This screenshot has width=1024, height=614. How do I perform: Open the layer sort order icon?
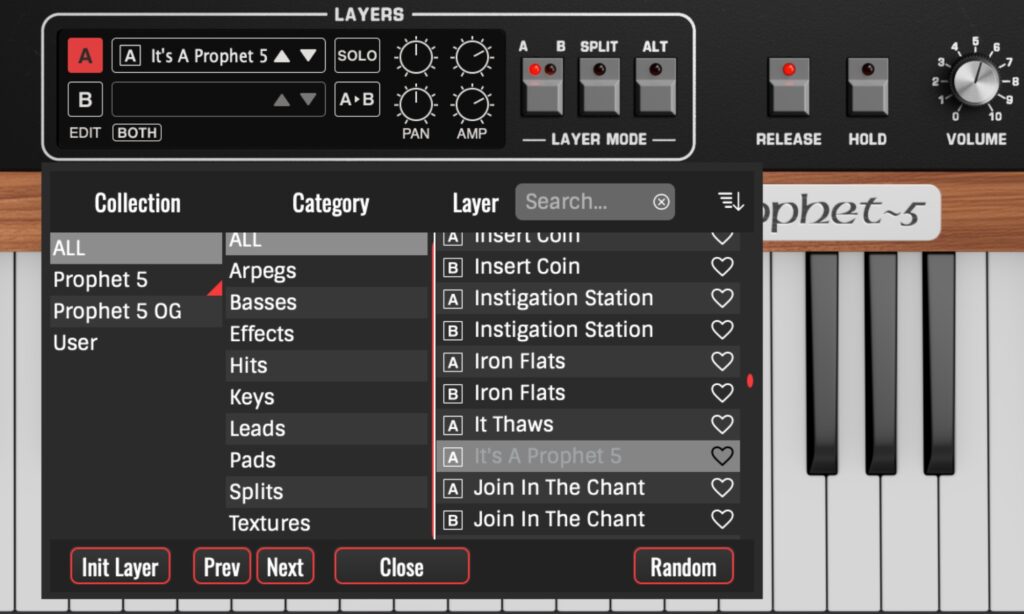pos(731,201)
